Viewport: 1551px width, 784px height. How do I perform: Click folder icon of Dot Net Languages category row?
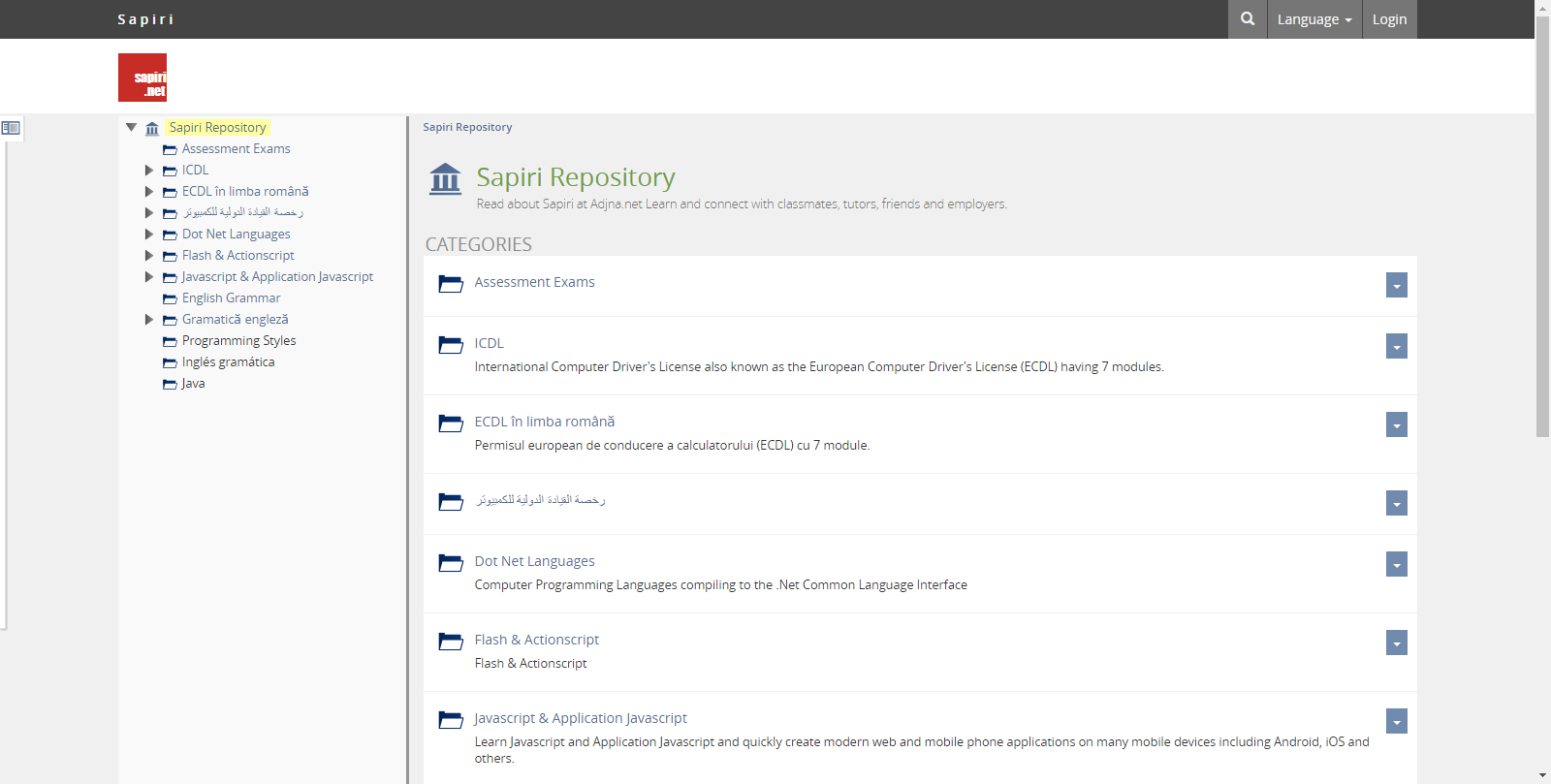pos(451,562)
